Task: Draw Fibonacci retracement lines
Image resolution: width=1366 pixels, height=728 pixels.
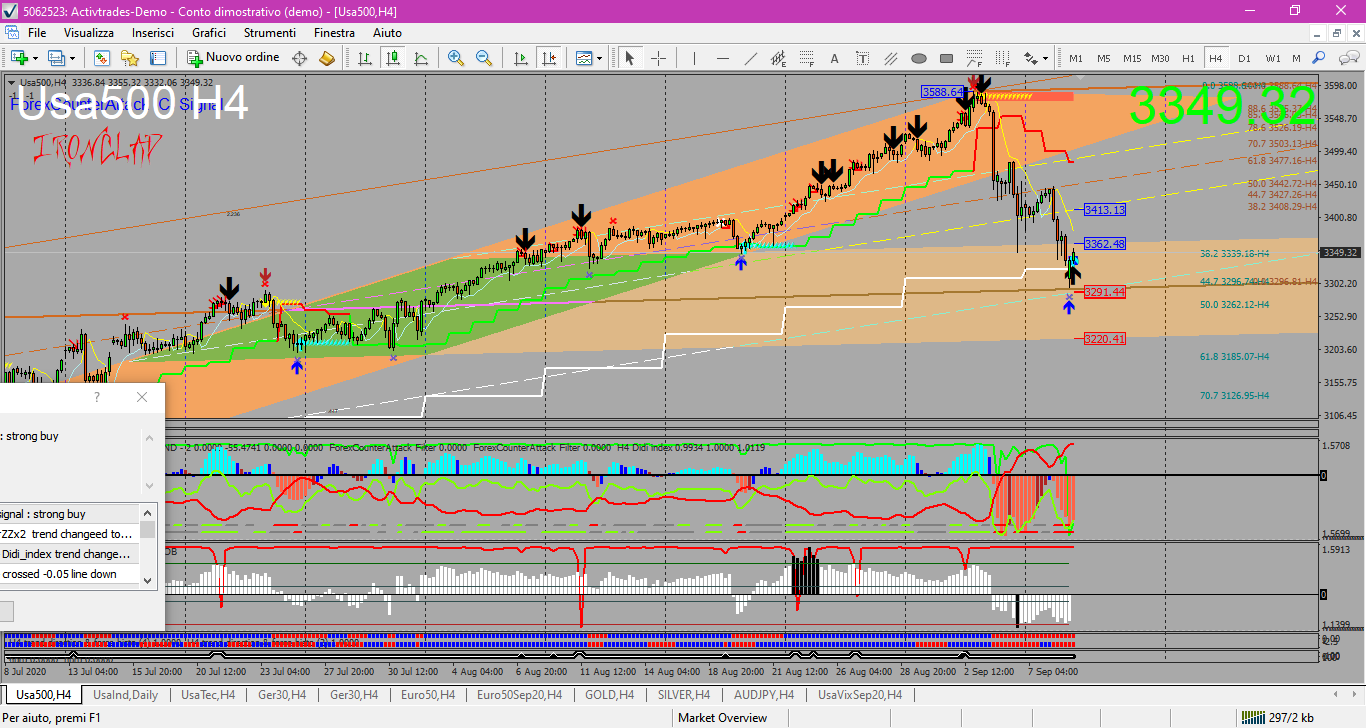Action: [806, 58]
